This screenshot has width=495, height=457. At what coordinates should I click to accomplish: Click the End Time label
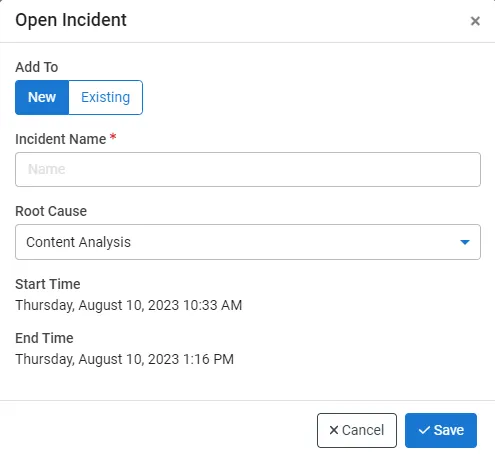click(x=44, y=338)
